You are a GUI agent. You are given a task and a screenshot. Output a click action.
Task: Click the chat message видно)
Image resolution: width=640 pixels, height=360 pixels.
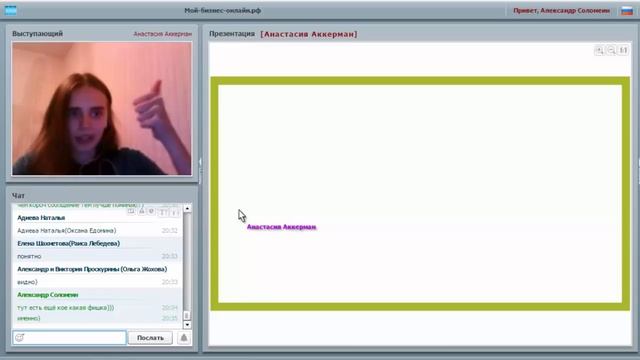[x=27, y=282]
